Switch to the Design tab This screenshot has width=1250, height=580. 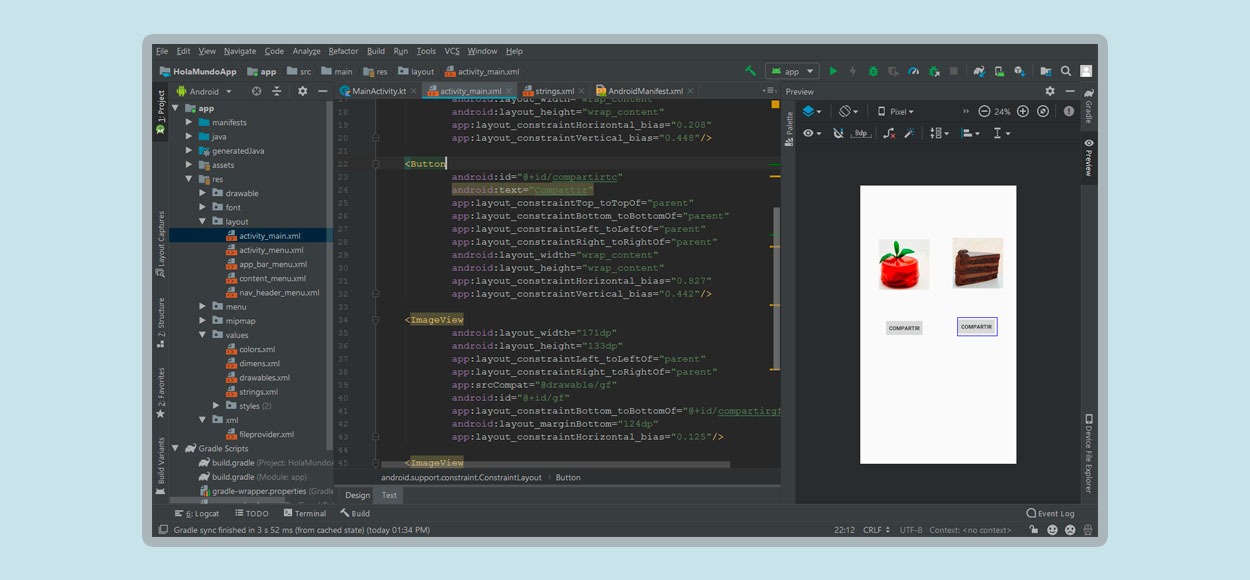357,495
